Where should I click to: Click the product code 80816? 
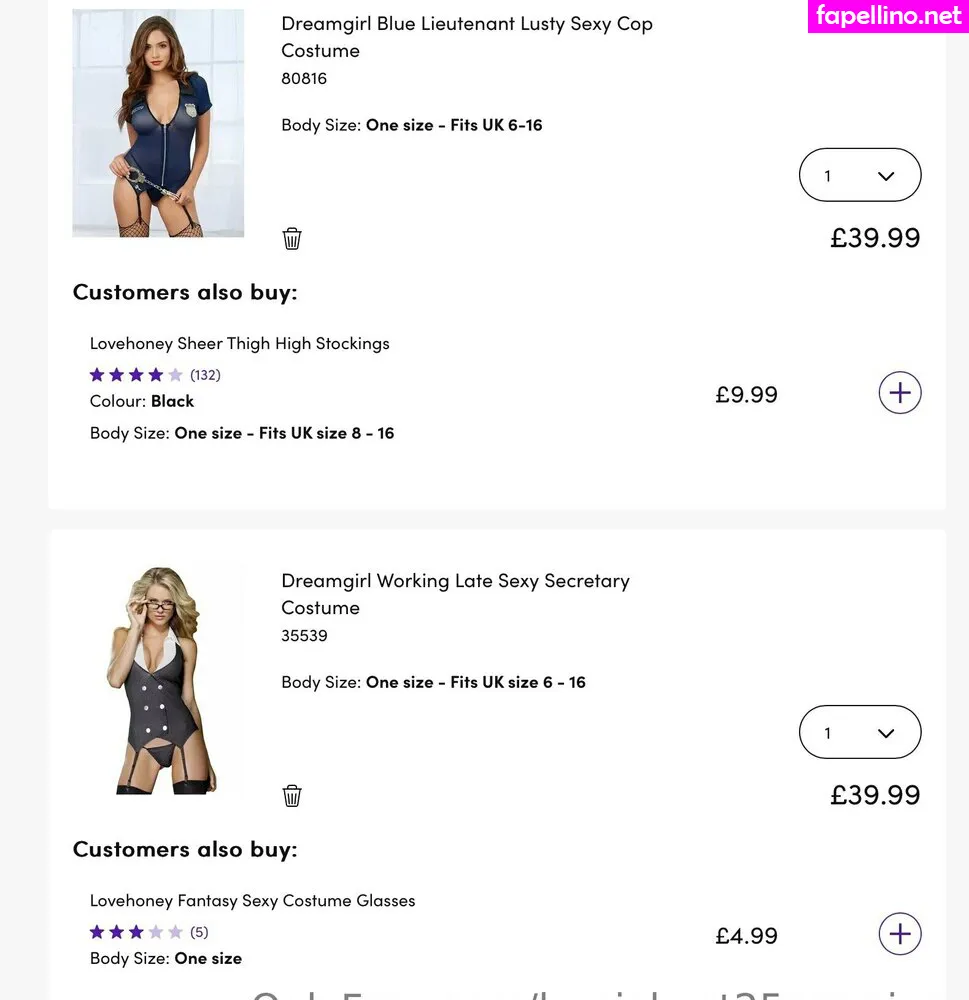tap(304, 78)
